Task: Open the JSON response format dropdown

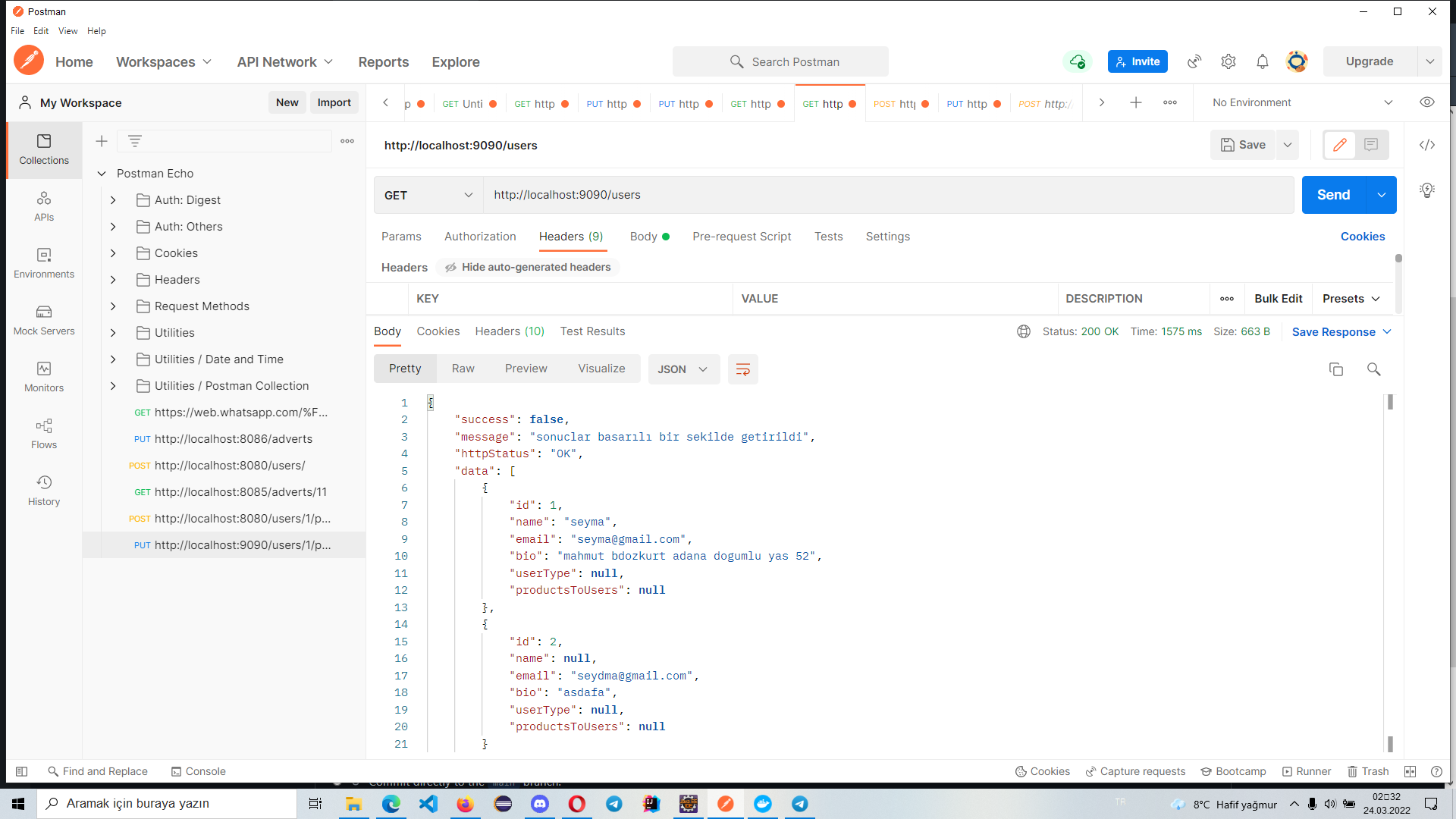Action: (683, 369)
